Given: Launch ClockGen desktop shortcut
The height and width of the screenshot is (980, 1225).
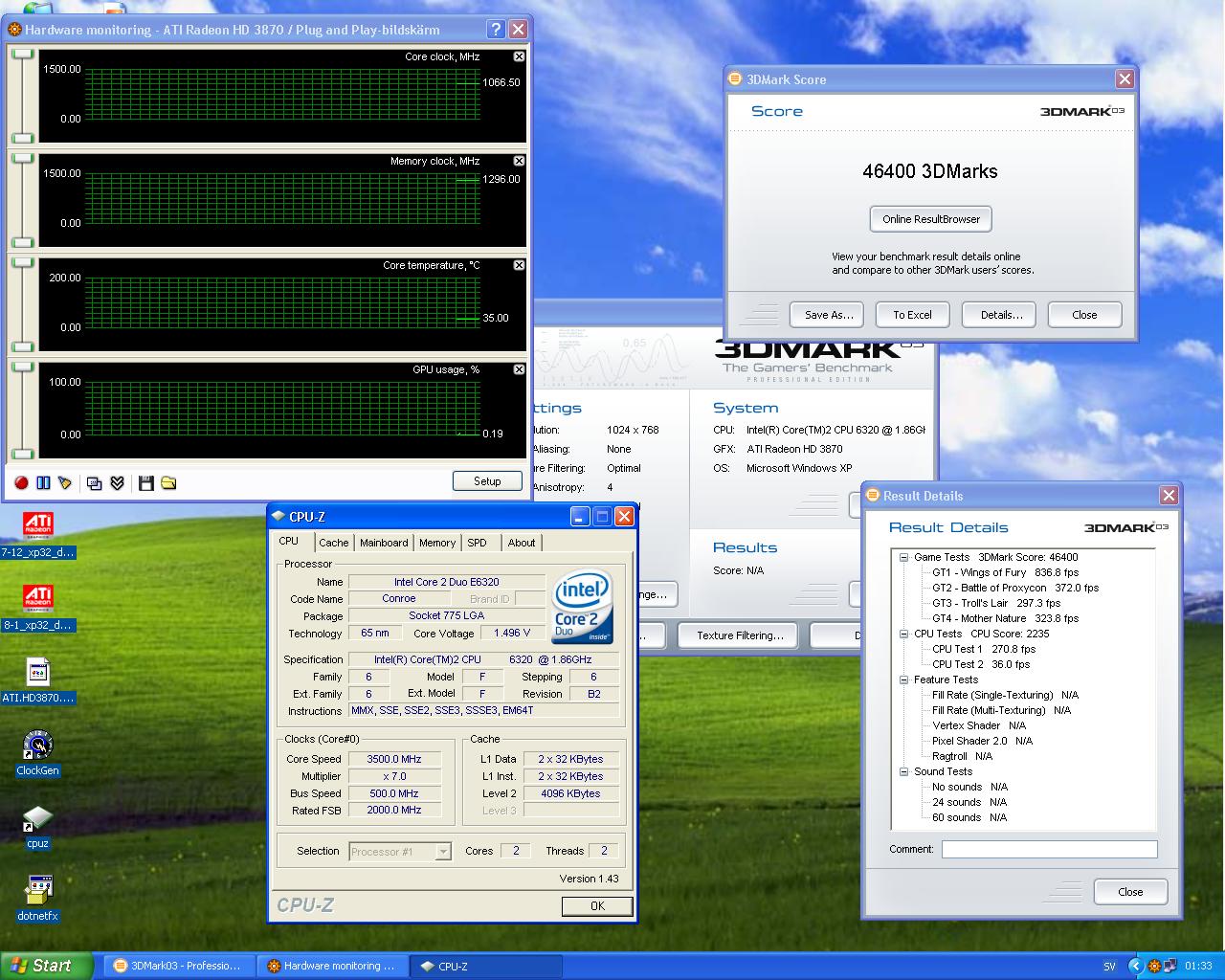Looking at the screenshot, I should coord(37,754).
